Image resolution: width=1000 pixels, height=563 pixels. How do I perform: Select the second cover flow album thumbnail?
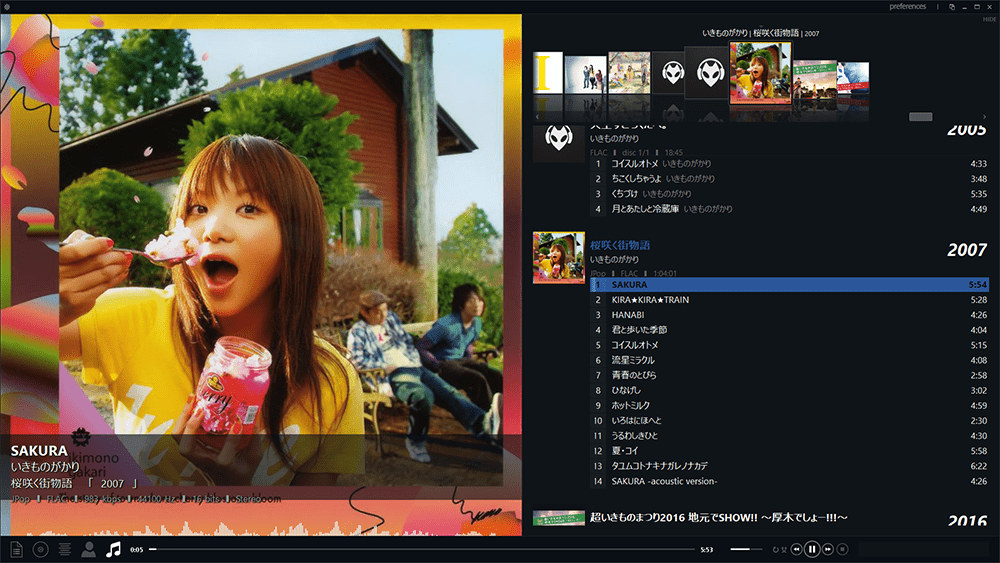click(585, 75)
